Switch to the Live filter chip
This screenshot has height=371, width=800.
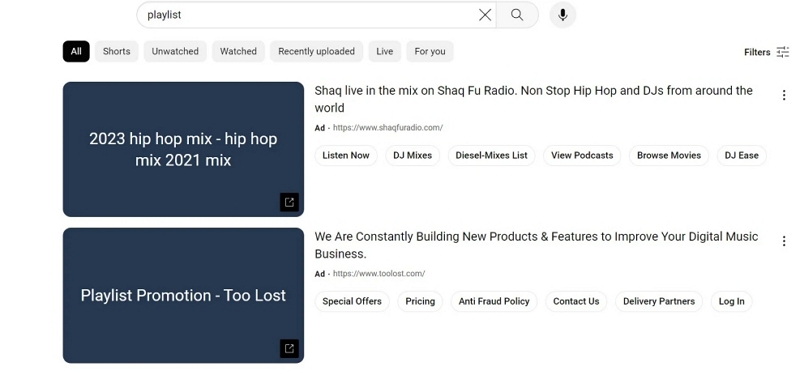(385, 52)
